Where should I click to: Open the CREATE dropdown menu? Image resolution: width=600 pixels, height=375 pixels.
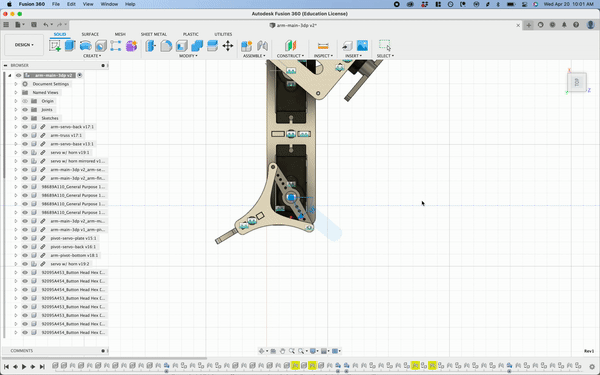92,56
